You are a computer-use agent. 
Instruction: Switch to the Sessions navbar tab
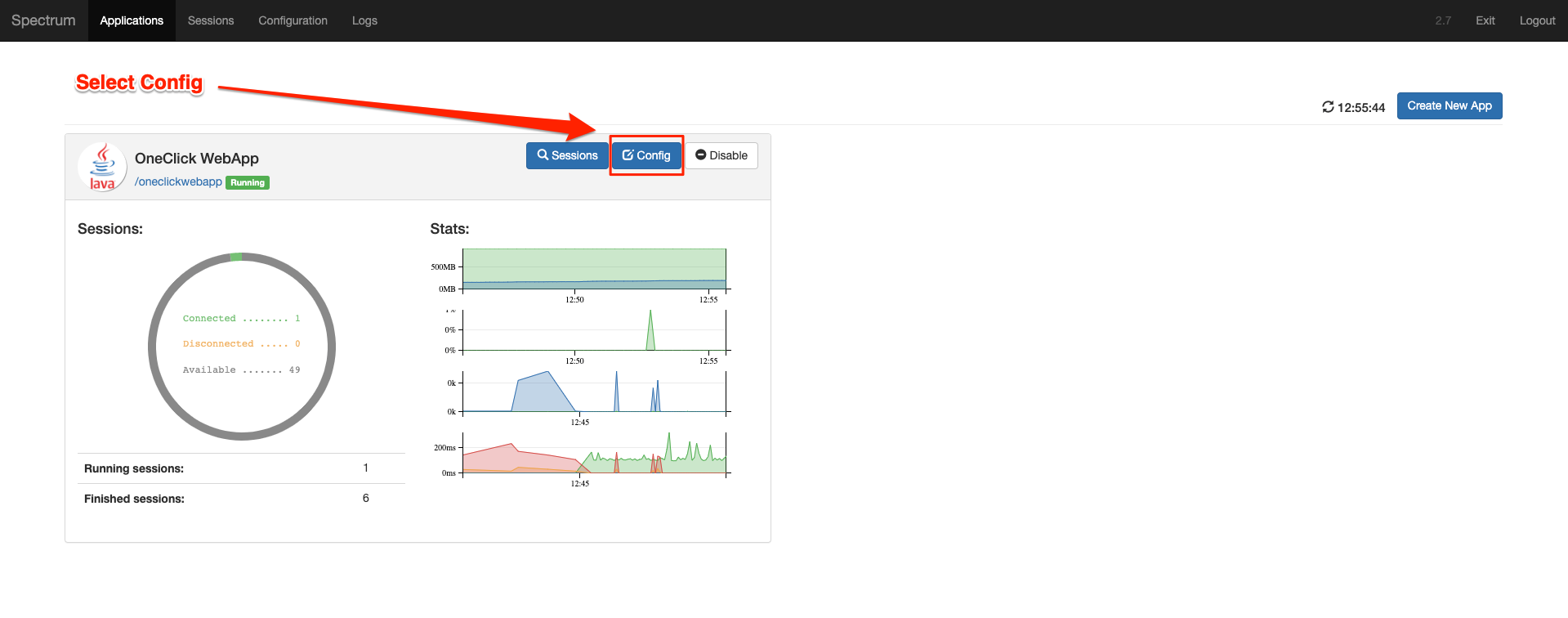[211, 20]
